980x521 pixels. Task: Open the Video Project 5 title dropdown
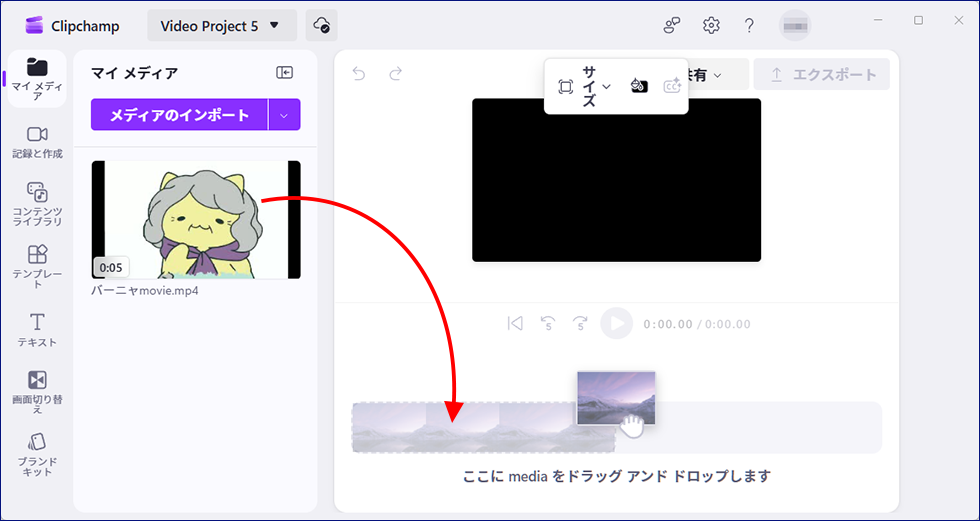[x=221, y=25]
